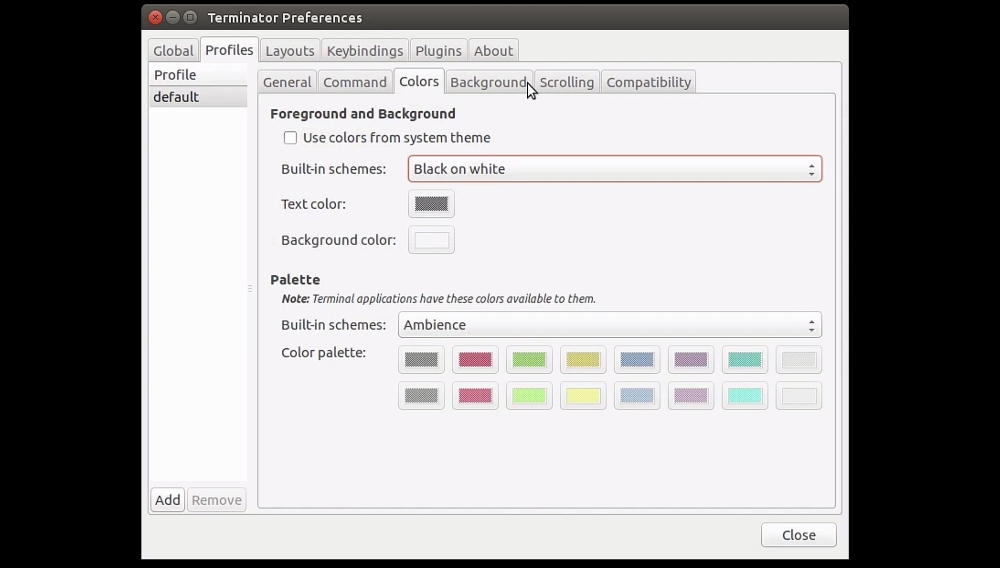Close the Terminator Preferences window via titlebar
This screenshot has width=1000, height=568.
[x=155, y=17]
